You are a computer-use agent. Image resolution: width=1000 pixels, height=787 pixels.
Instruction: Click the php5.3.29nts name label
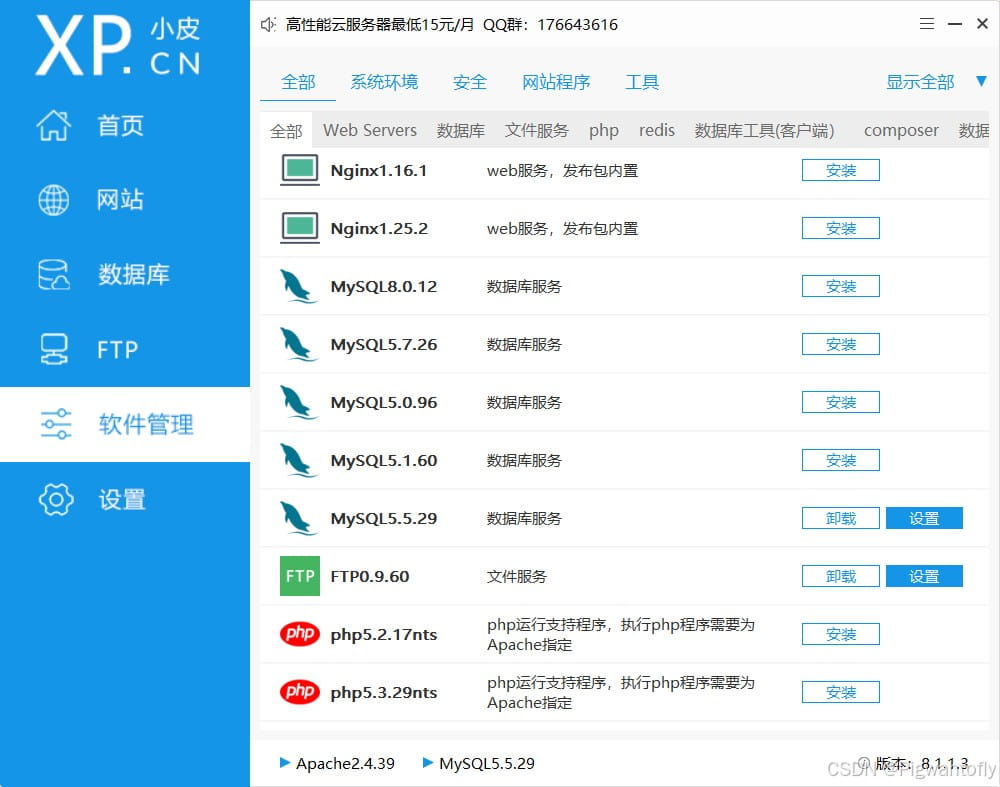click(x=383, y=693)
